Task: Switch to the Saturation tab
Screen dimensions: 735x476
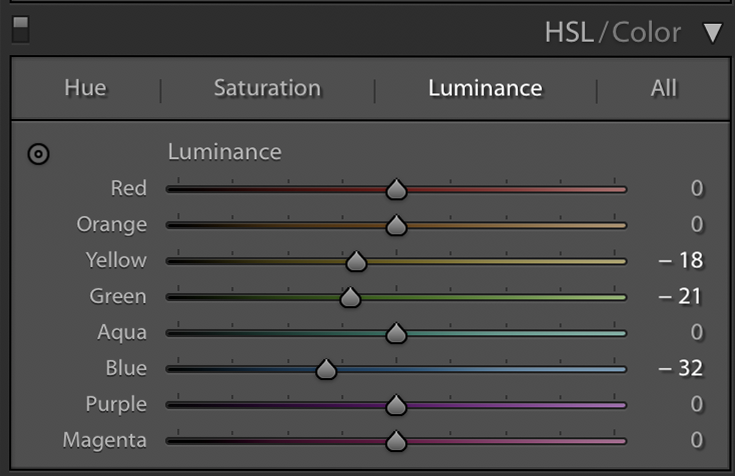Action: (267, 88)
